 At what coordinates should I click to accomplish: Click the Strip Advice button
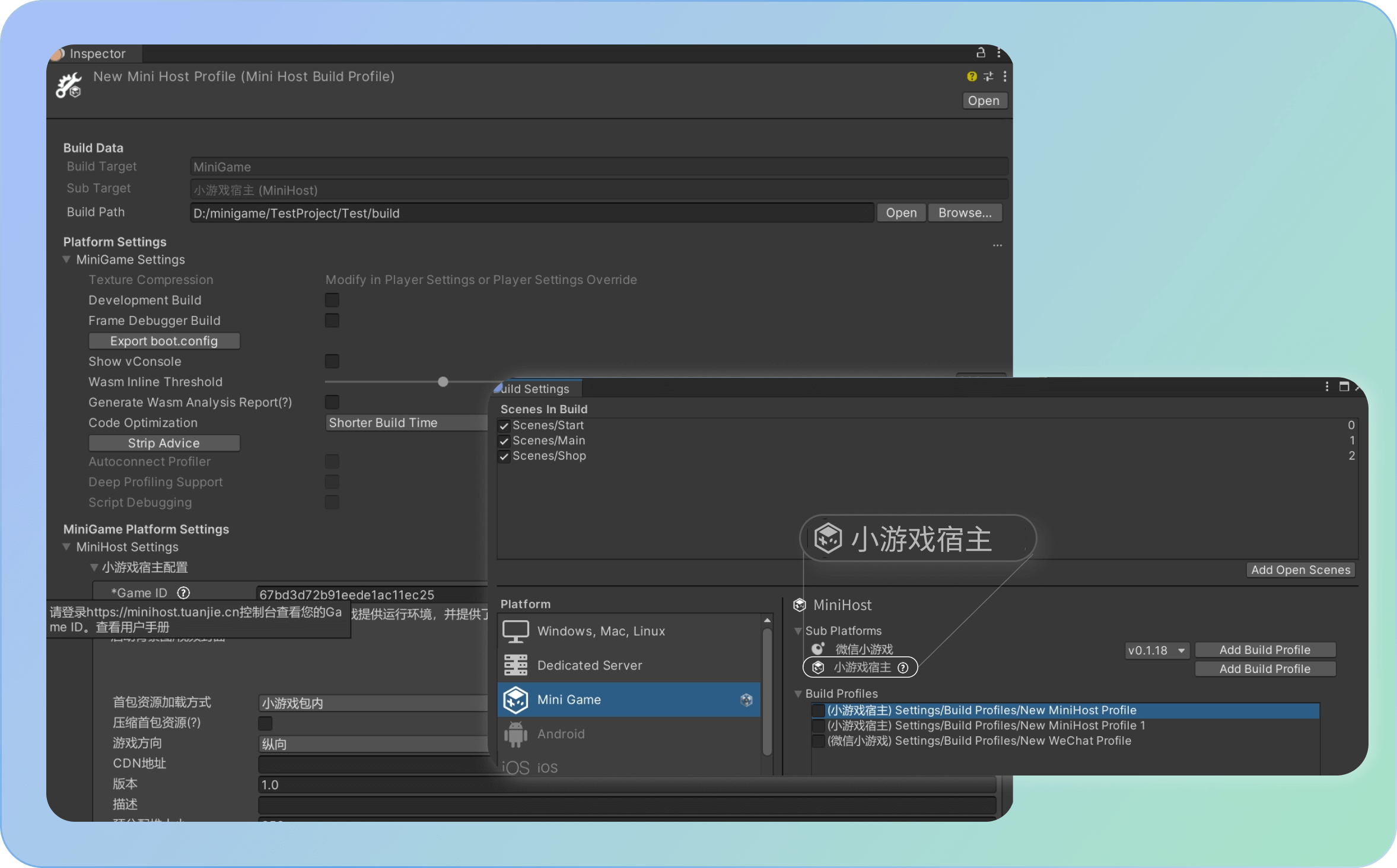pos(164,443)
